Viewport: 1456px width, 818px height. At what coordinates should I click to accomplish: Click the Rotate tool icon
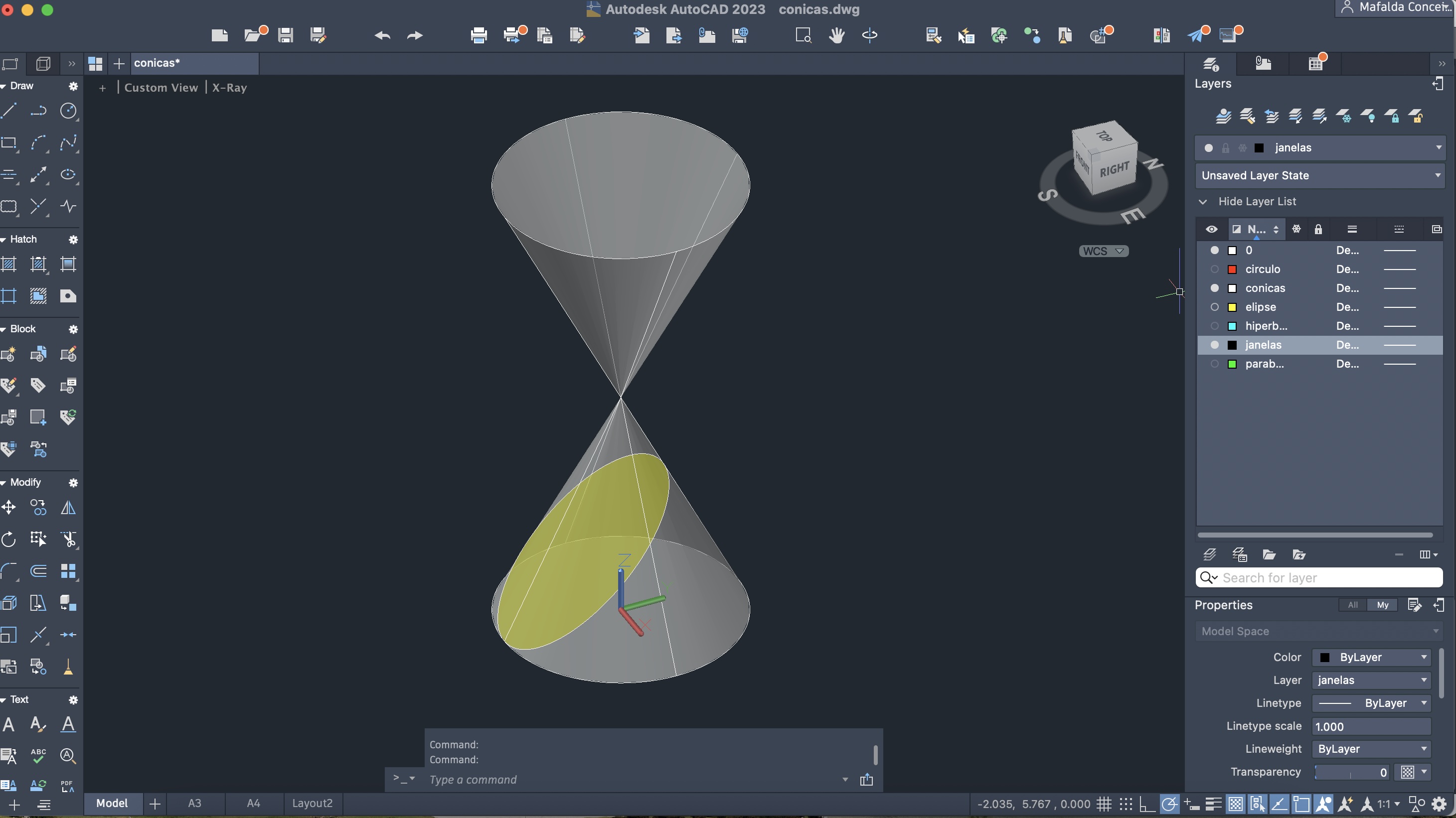click(9, 539)
